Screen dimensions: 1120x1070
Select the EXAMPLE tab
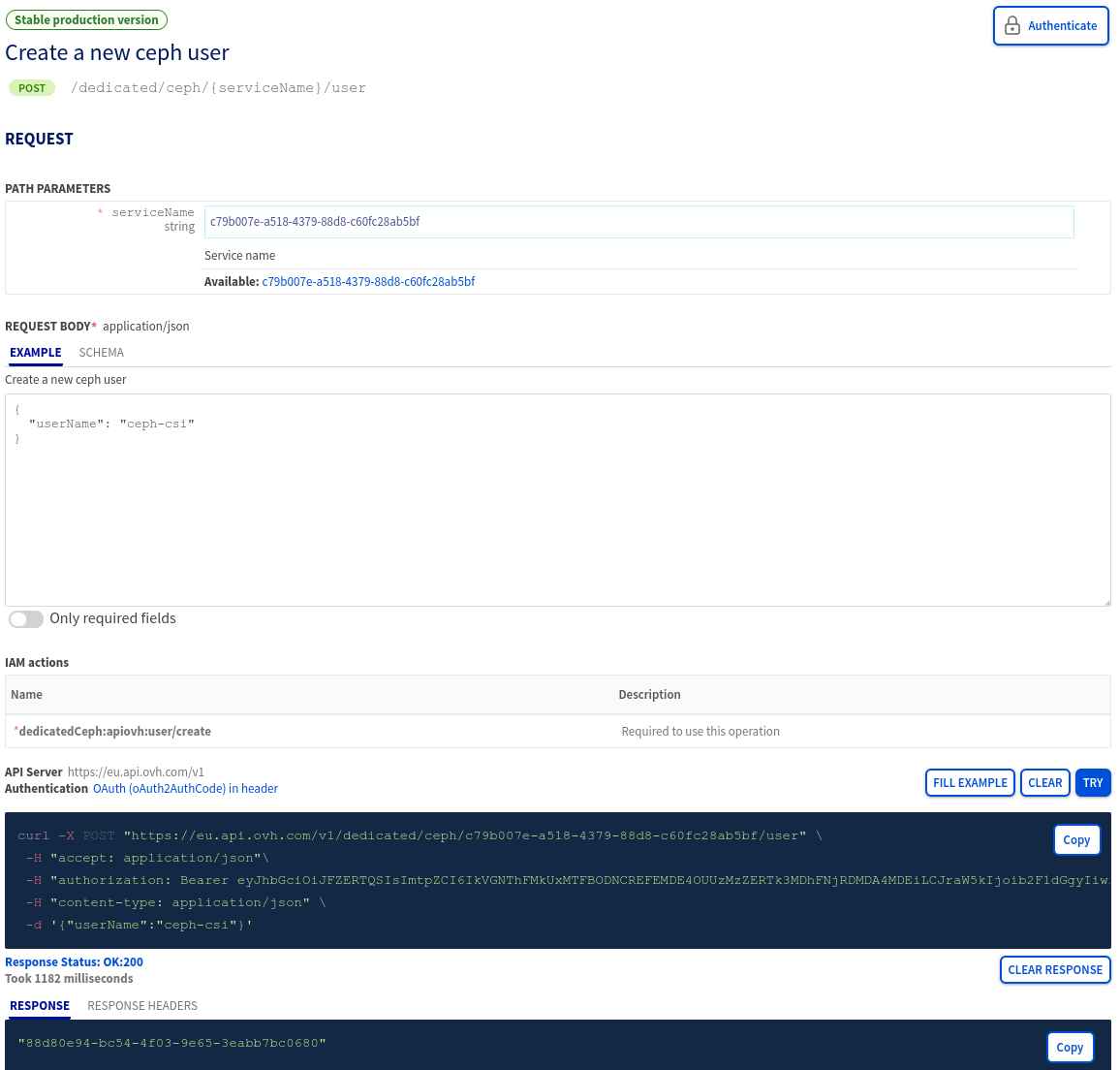pos(35,353)
